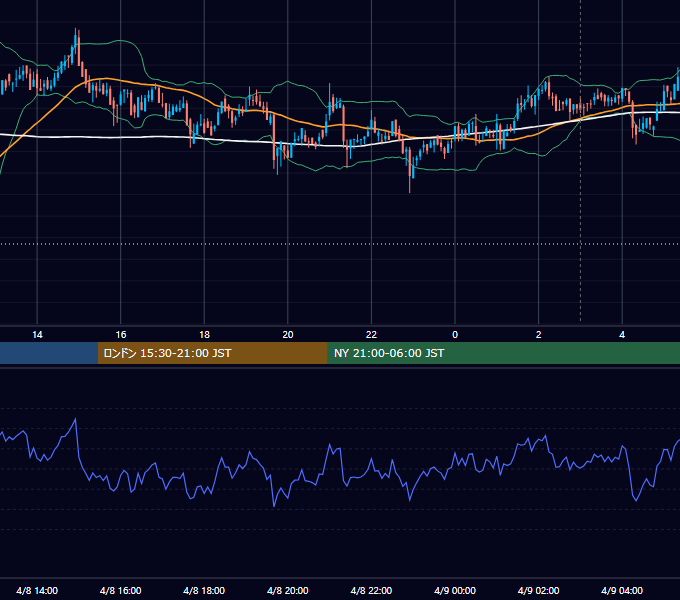
Task: Click the 4/9 04:00 label on indicator axis
Action: tap(622, 590)
